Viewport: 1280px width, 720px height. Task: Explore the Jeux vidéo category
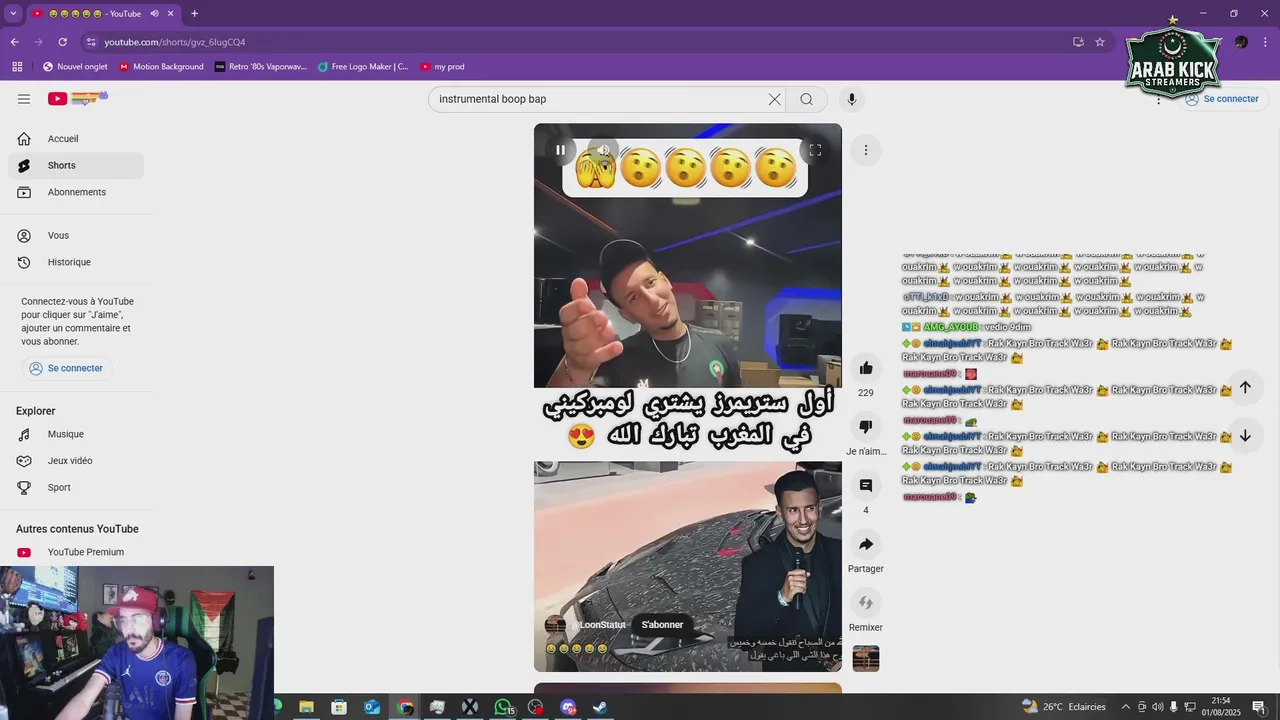(x=76, y=461)
